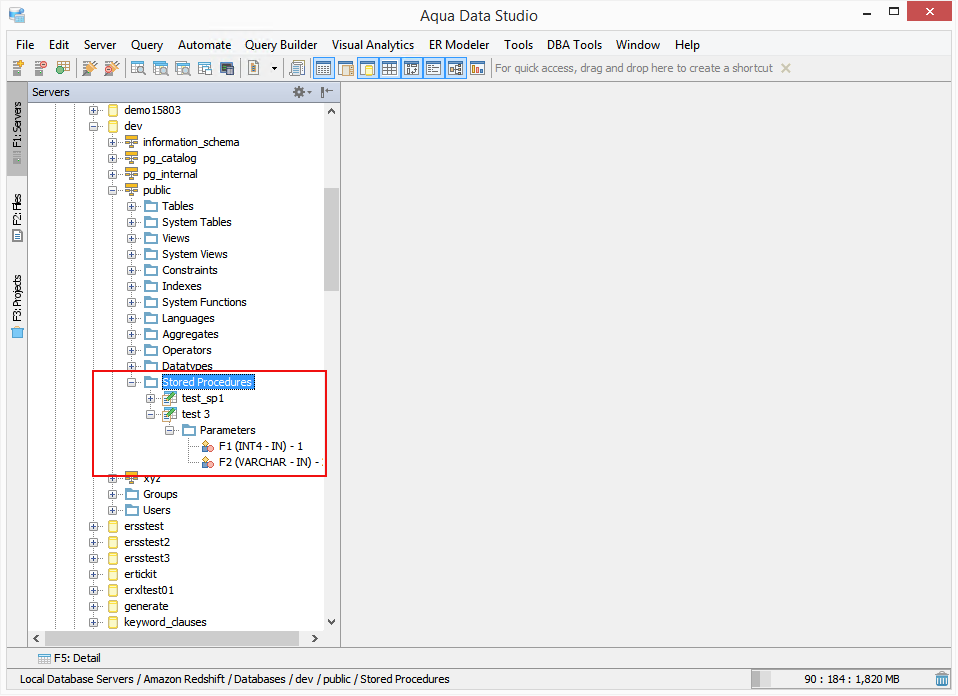Collapse the Stored Procedures folder
The image size is (958, 696).
click(131, 383)
